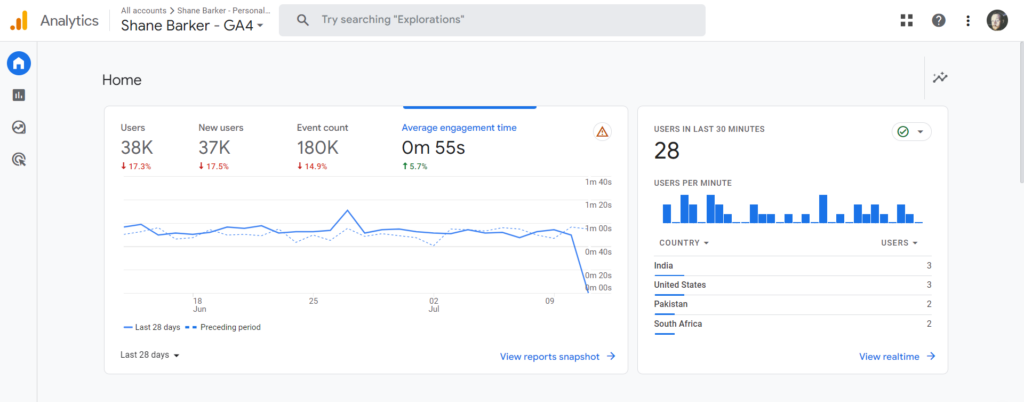Open the Explore sidebar icon

click(19, 127)
